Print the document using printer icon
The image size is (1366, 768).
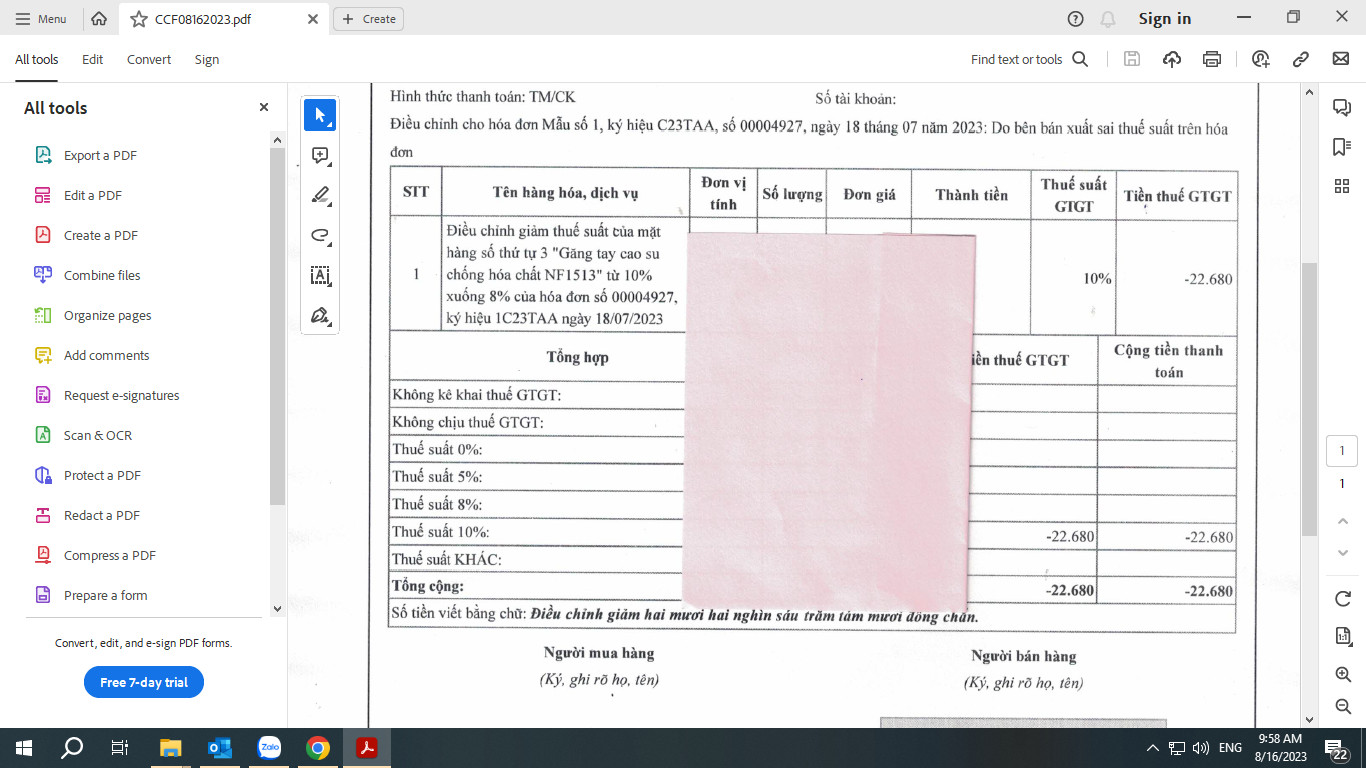click(x=1212, y=59)
